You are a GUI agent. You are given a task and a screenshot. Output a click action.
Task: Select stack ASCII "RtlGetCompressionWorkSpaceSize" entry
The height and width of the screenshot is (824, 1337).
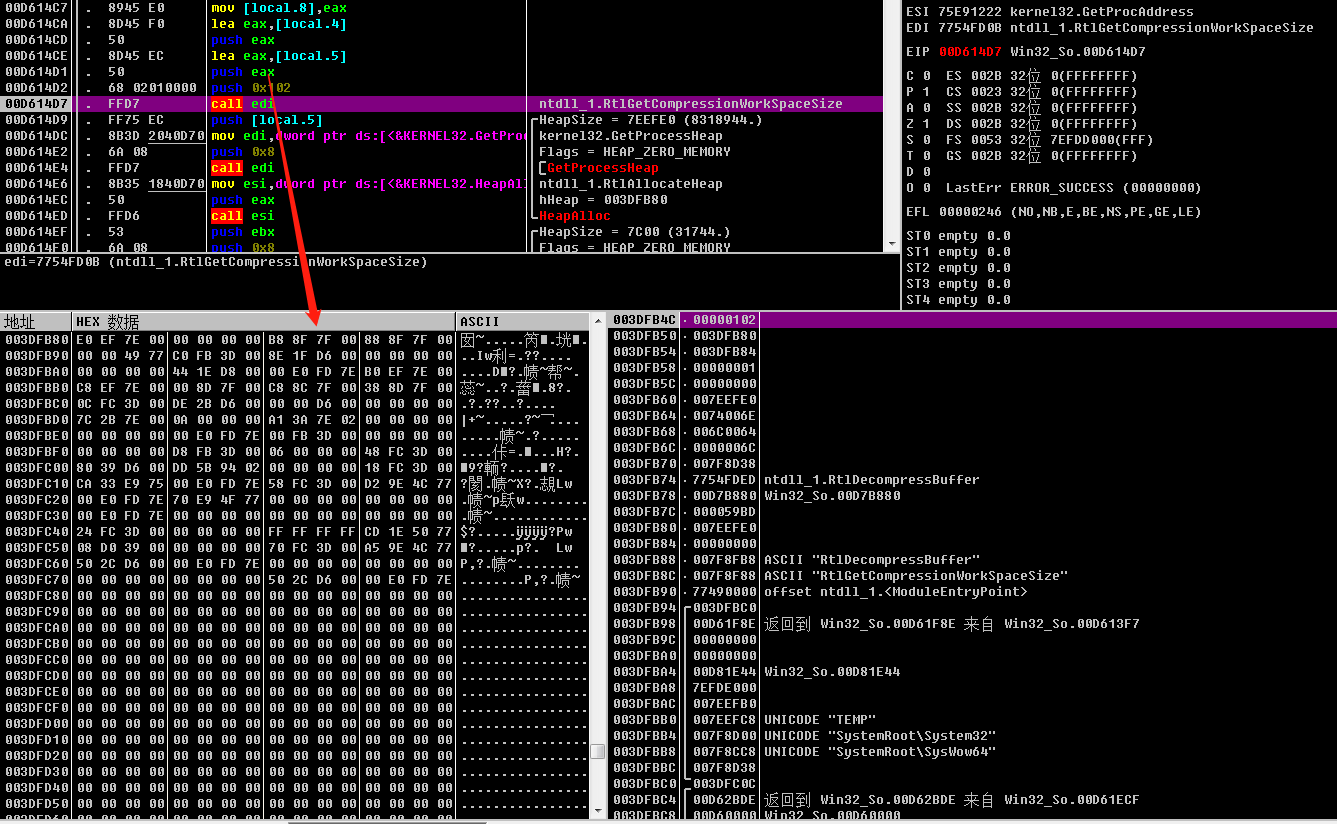pos(915,576)
